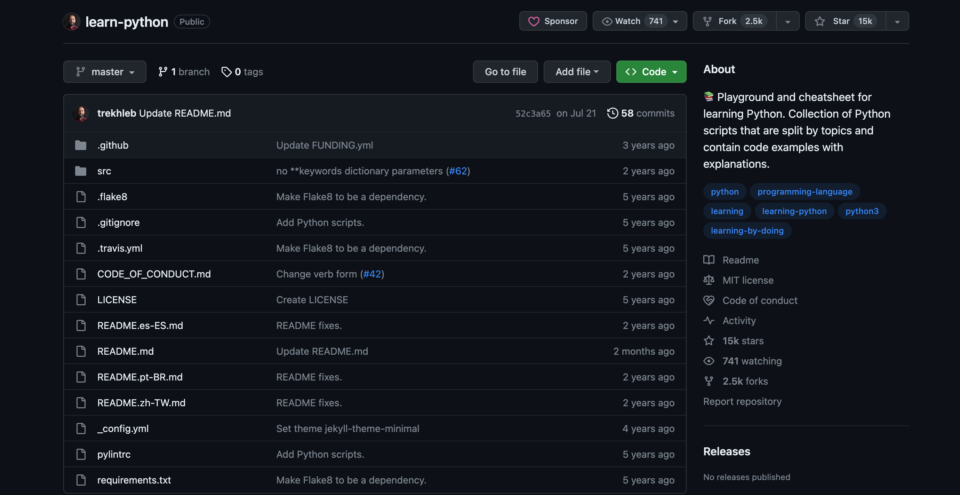Image resolution: width=960 pixels, height=495 pixels.
Task: Open the Fork options dropdown arrow
Action: [788, 21]
